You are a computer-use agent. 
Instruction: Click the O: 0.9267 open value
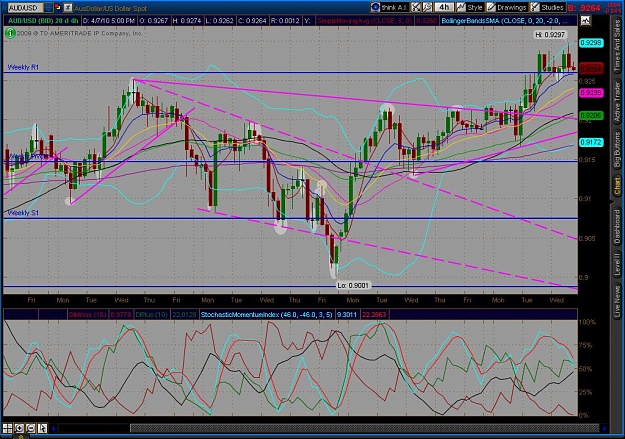(154, 20)
